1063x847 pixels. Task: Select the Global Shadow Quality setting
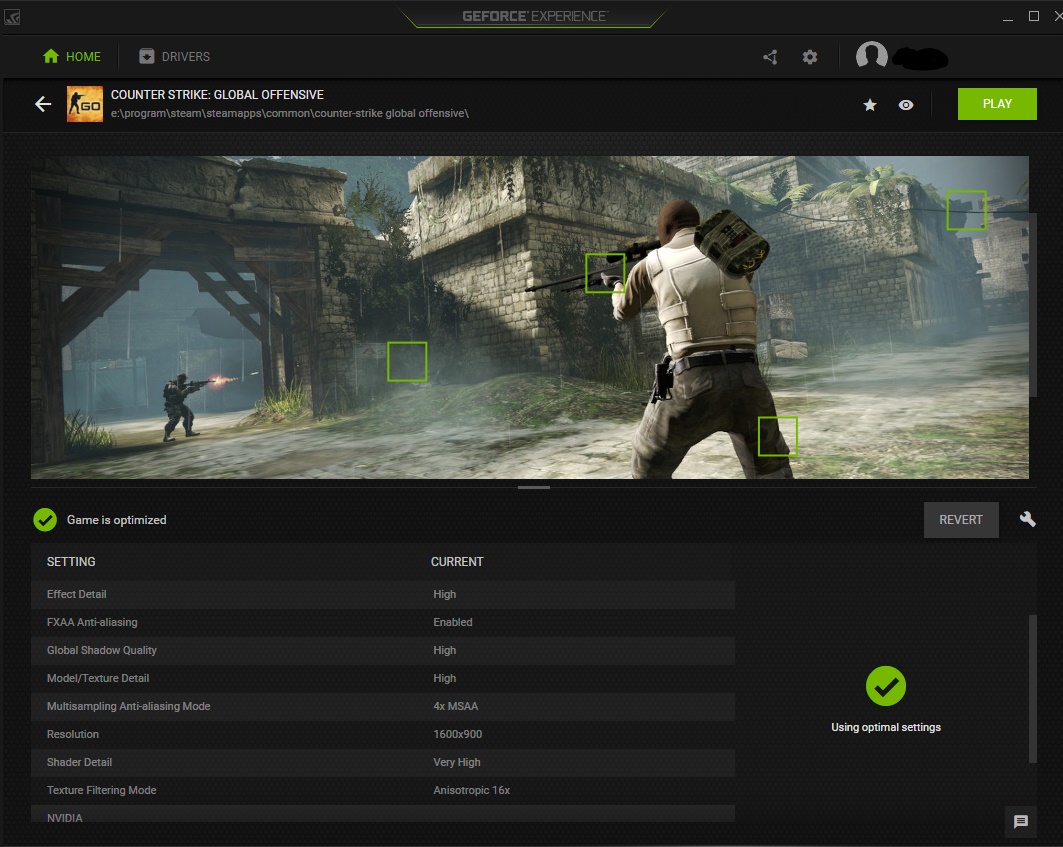(x=383, y=650)
